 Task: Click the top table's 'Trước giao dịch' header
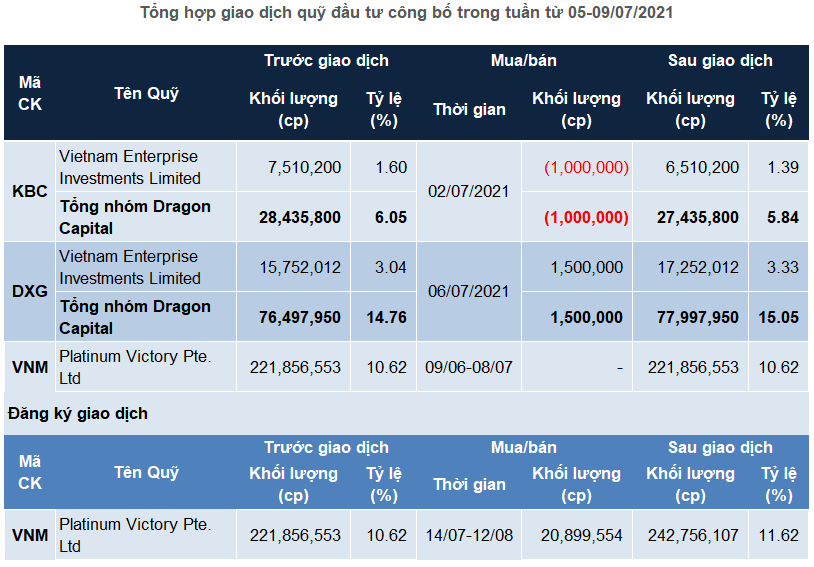point(327,60)
